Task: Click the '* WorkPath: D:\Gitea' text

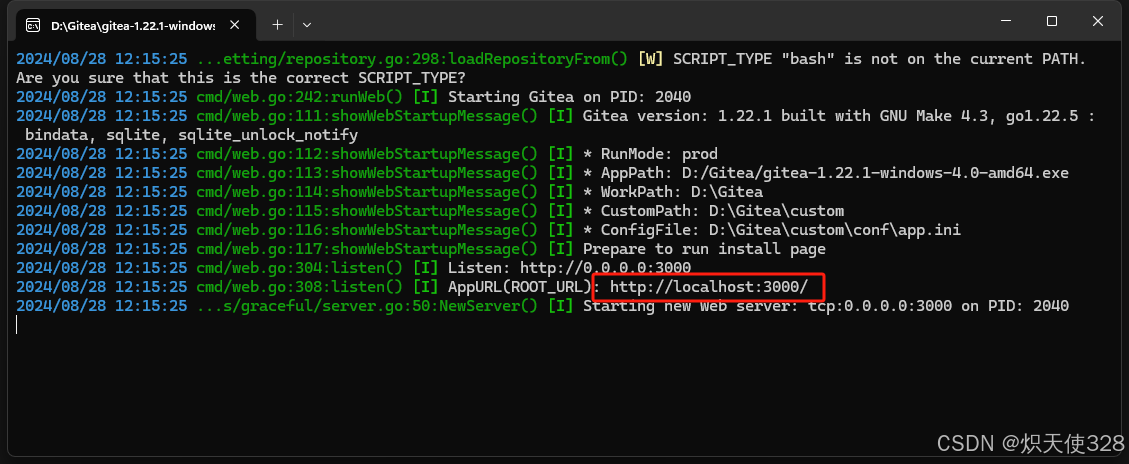Action: click(673, 192)
